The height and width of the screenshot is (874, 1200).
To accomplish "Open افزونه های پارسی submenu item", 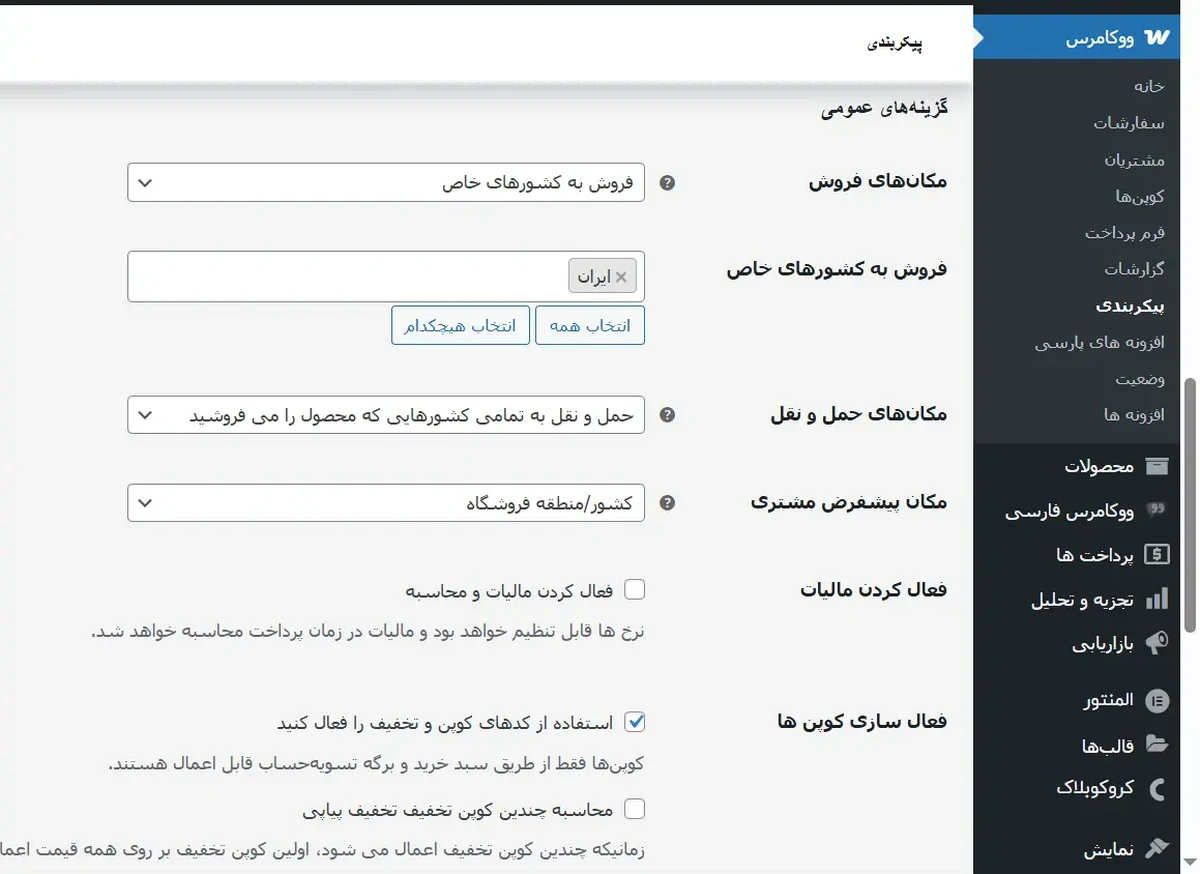I will tap(1100, 342).
